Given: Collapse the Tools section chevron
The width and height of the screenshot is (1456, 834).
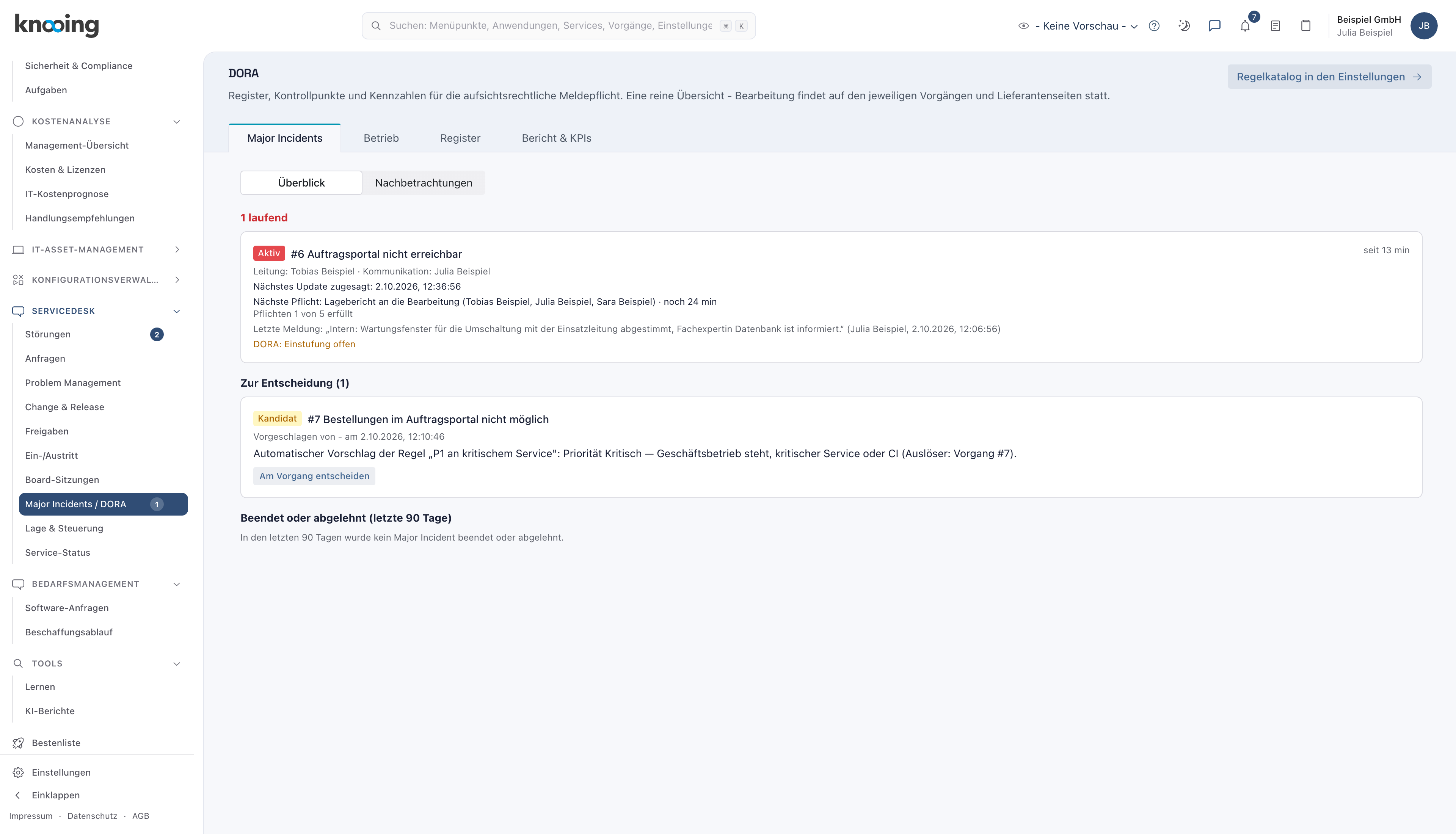Looking at the screenshot, I should (x=177, y=663).
